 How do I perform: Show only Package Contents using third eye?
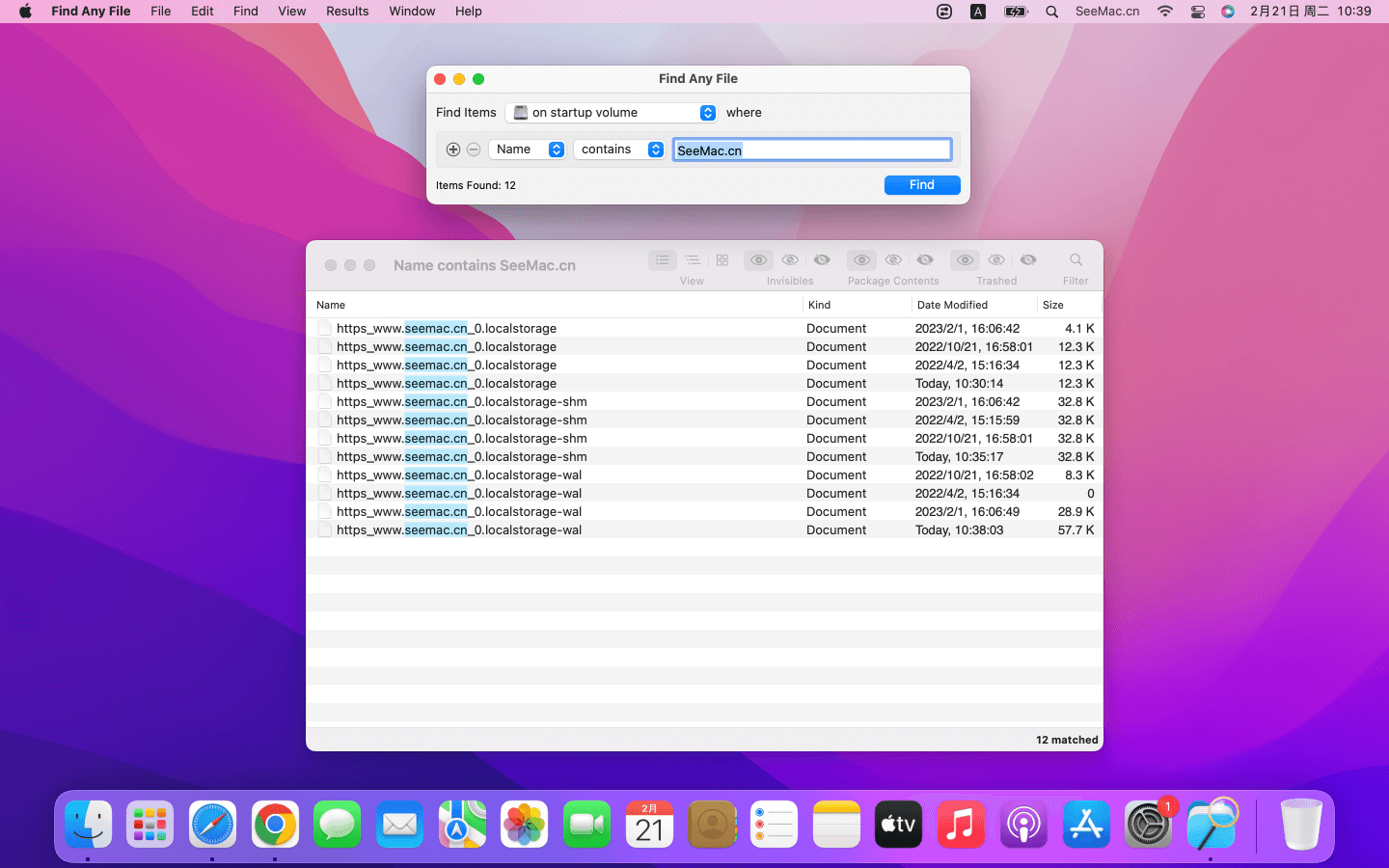point(925,260)
